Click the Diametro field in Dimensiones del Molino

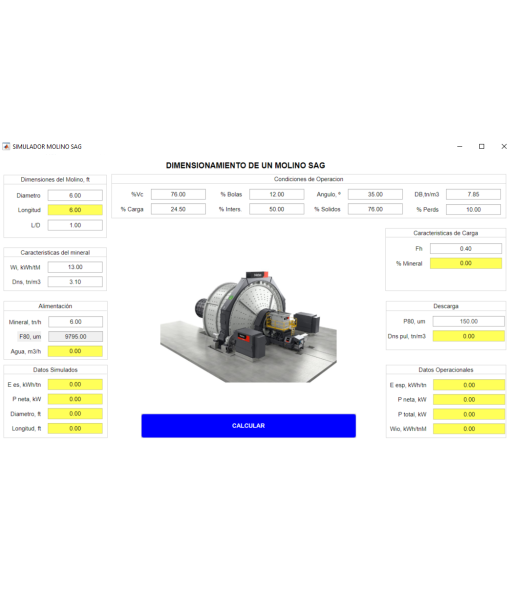point(75,195)
